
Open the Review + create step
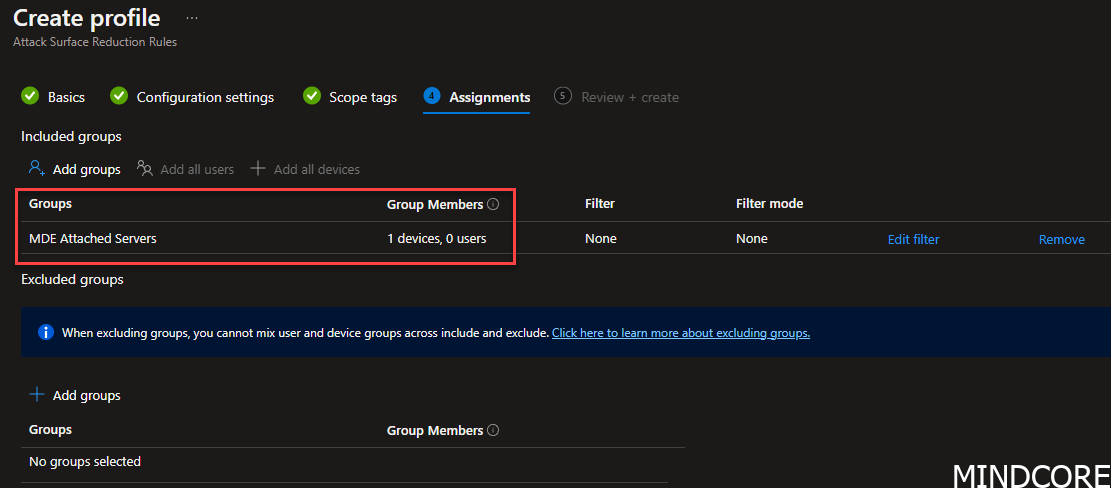click(630, 97)
